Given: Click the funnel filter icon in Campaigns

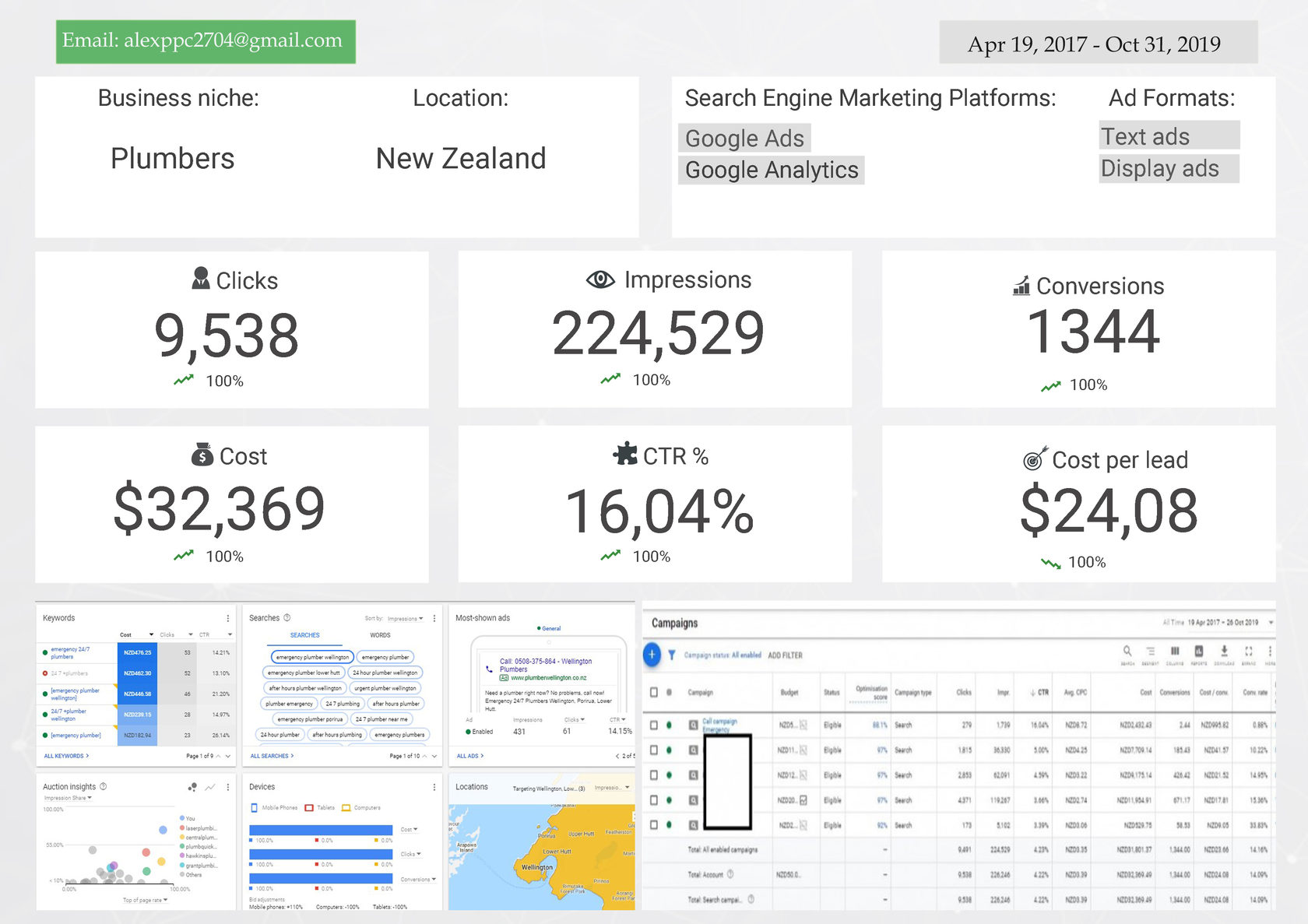Looking at the screenshot, I should (672, 655).
